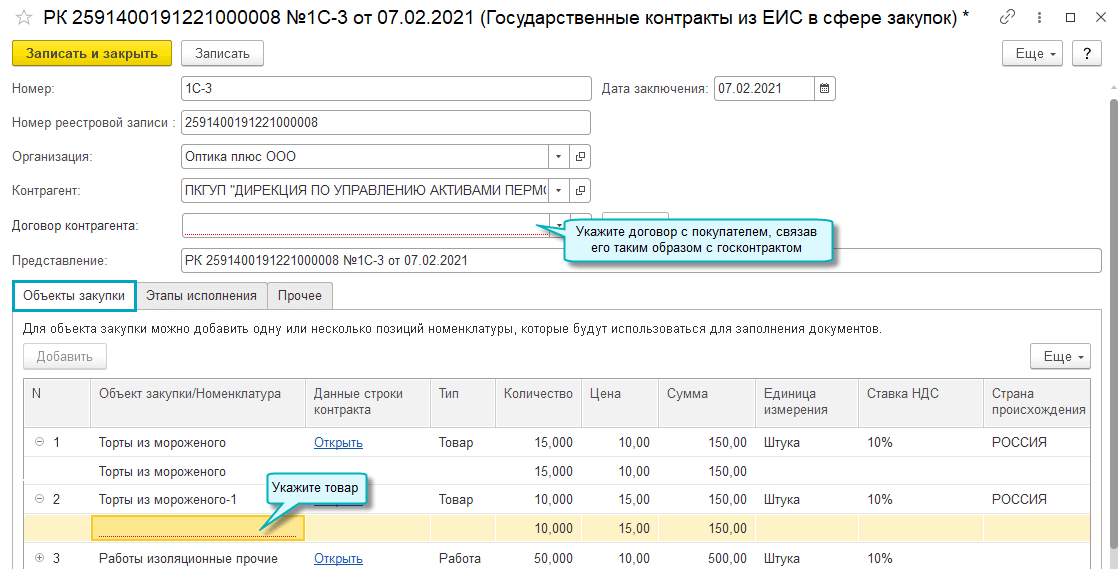Click the Страна происхождения column header
This screenshot has height=569, width=1119.
pyautogui.click(x=1037, y=402)
